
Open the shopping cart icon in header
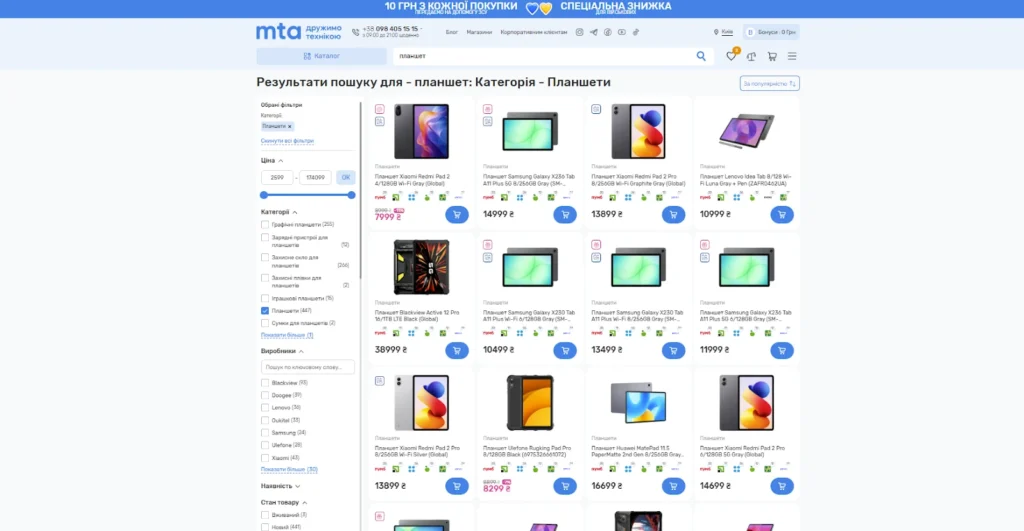click(x=772, y=56)
